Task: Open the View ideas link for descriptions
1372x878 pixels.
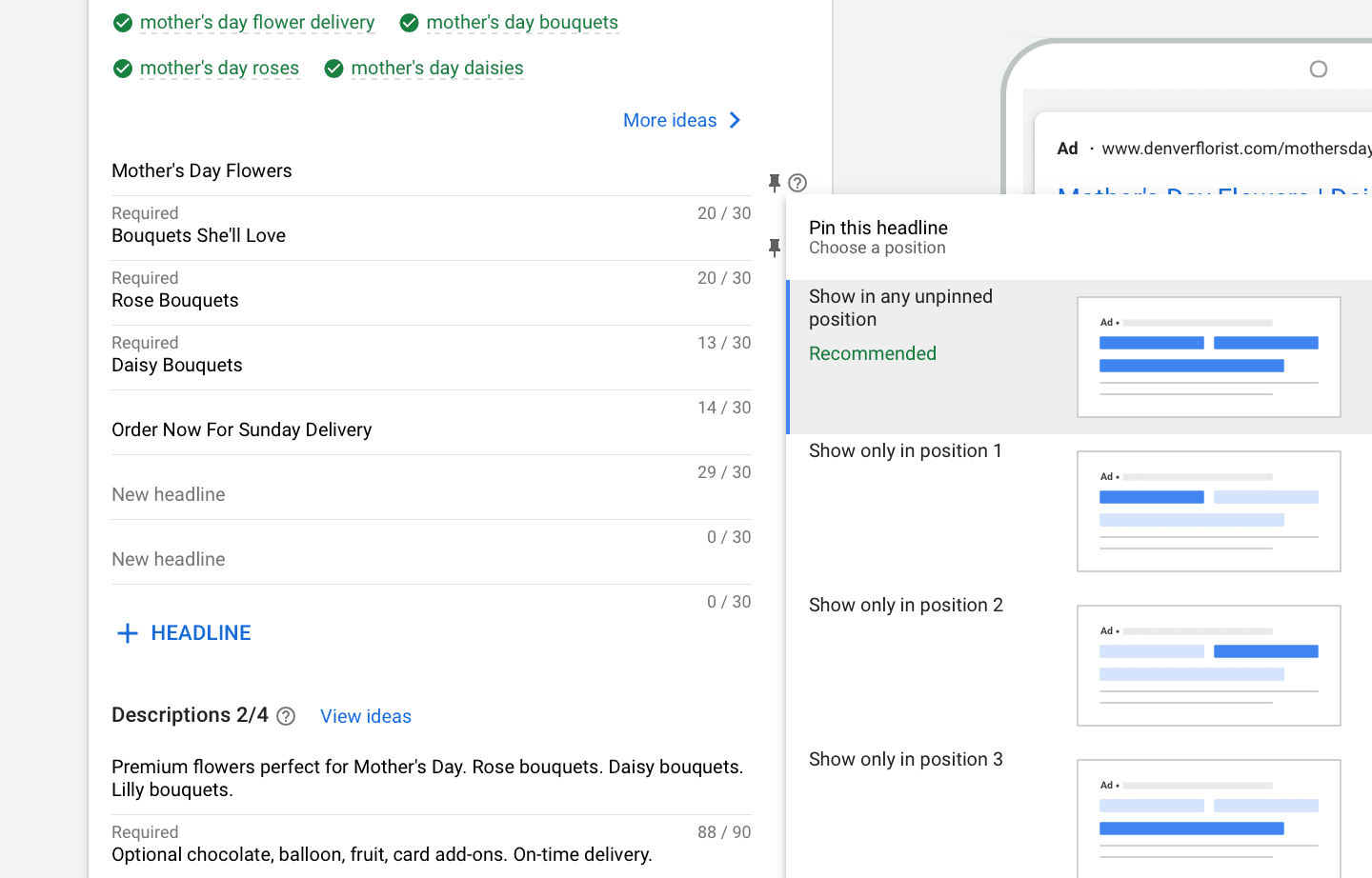Action: point(366,716)
